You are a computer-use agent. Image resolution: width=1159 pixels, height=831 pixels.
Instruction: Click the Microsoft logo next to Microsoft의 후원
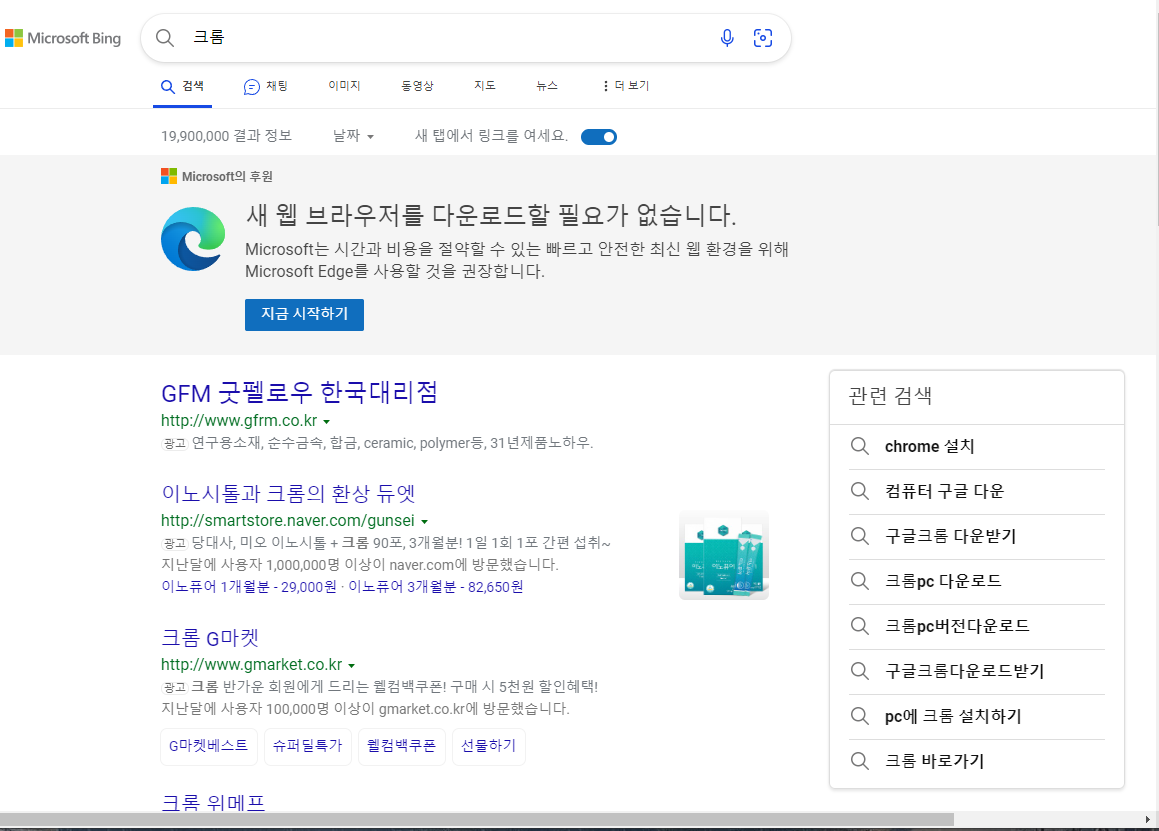tap(169, 176)
